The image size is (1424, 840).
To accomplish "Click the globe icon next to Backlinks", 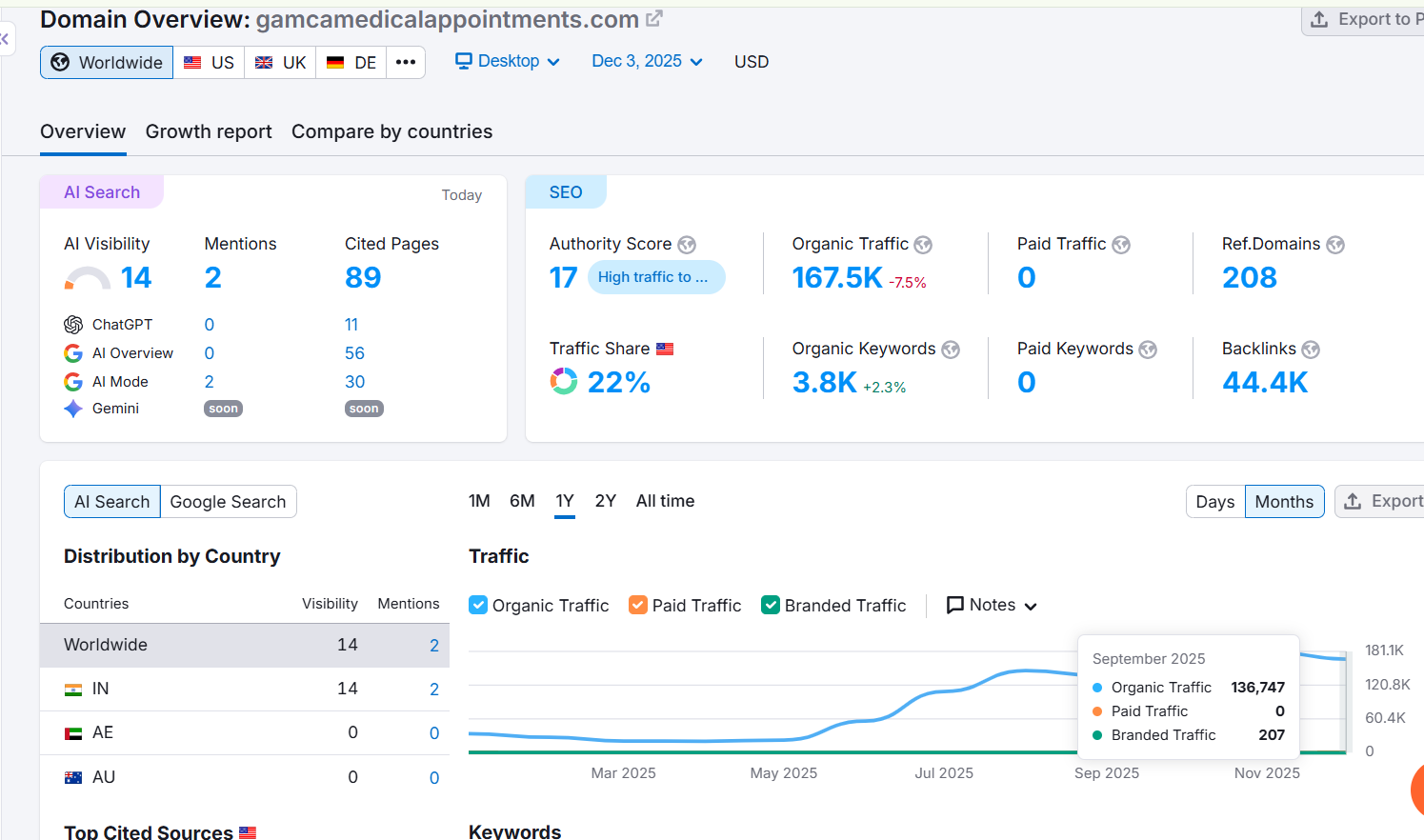I will [x=1311, y=350].
